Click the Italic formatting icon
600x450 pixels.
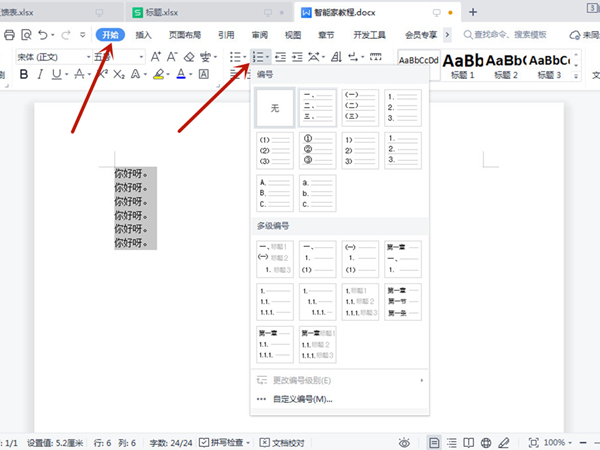point(40,75)
